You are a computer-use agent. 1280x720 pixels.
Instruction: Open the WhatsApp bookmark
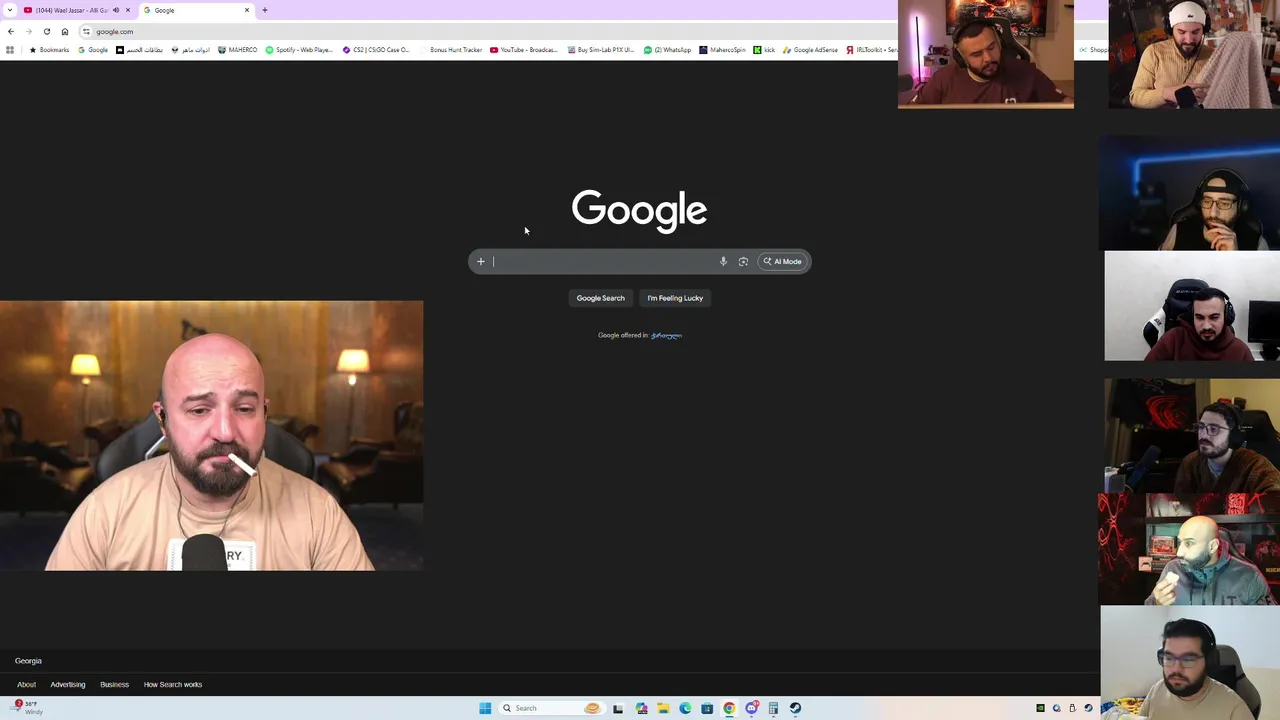click(x=668, y=50)
